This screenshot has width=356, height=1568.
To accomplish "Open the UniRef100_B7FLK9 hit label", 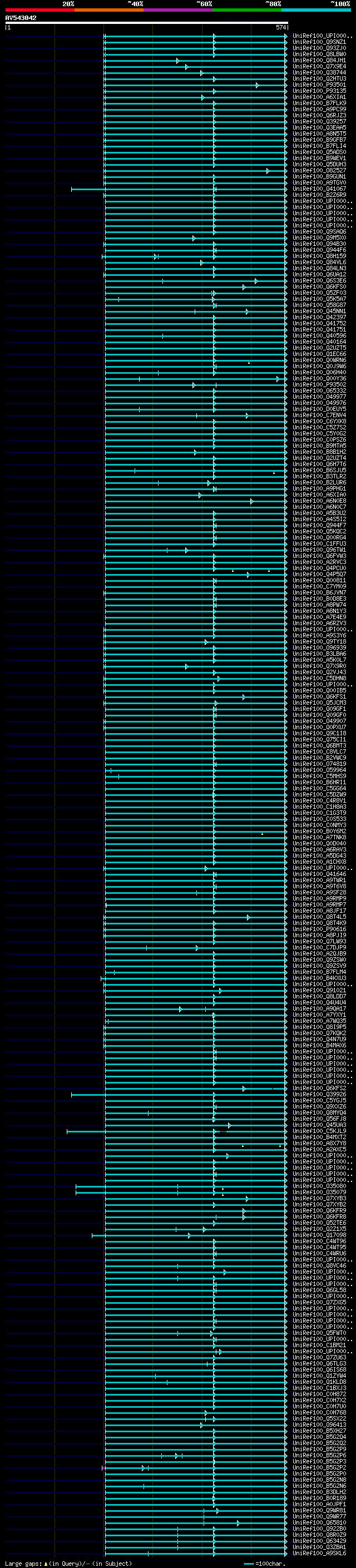I will [319, 103].
